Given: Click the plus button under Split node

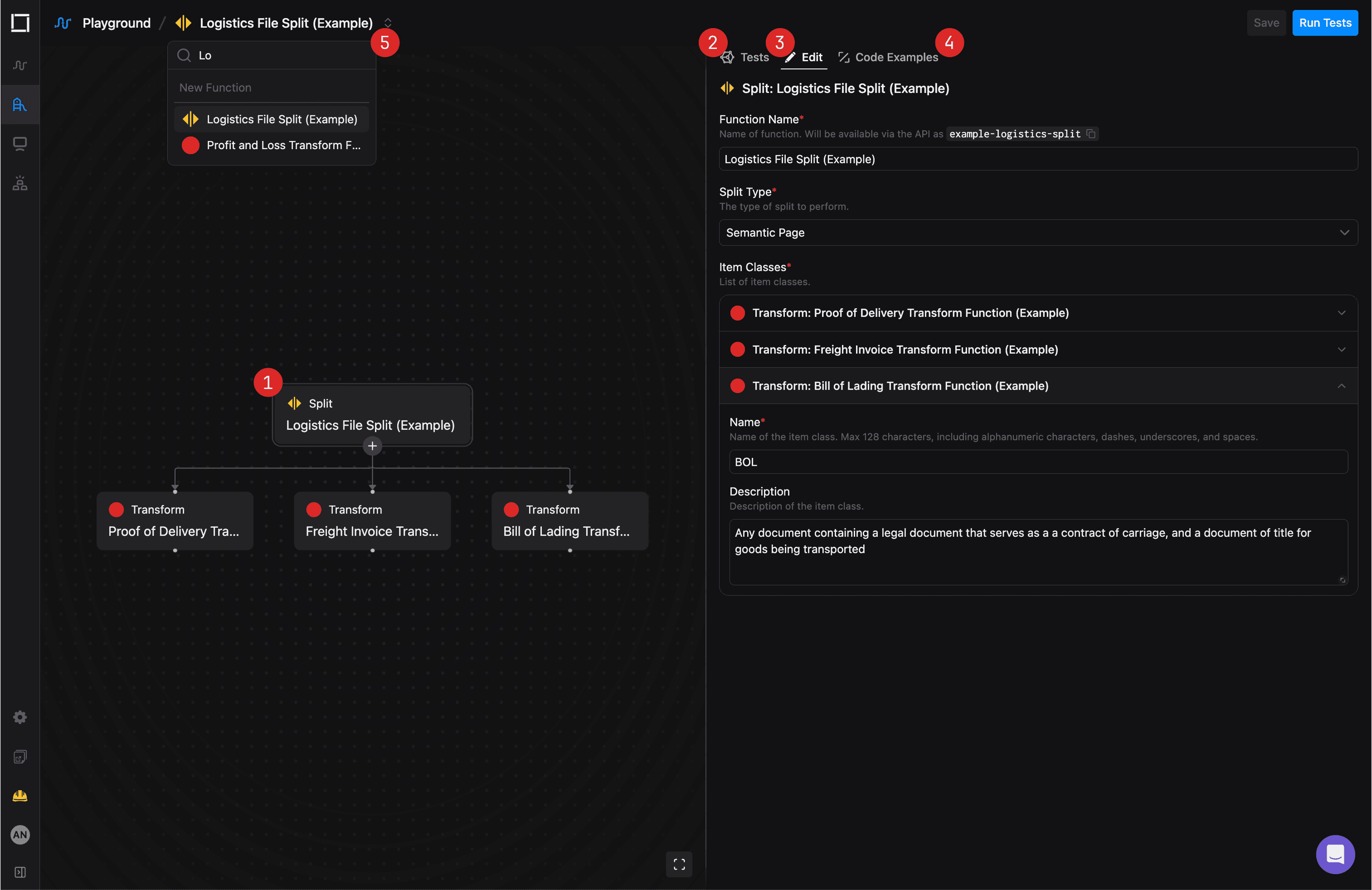Looking at the screenshot, I should [372, 446].
